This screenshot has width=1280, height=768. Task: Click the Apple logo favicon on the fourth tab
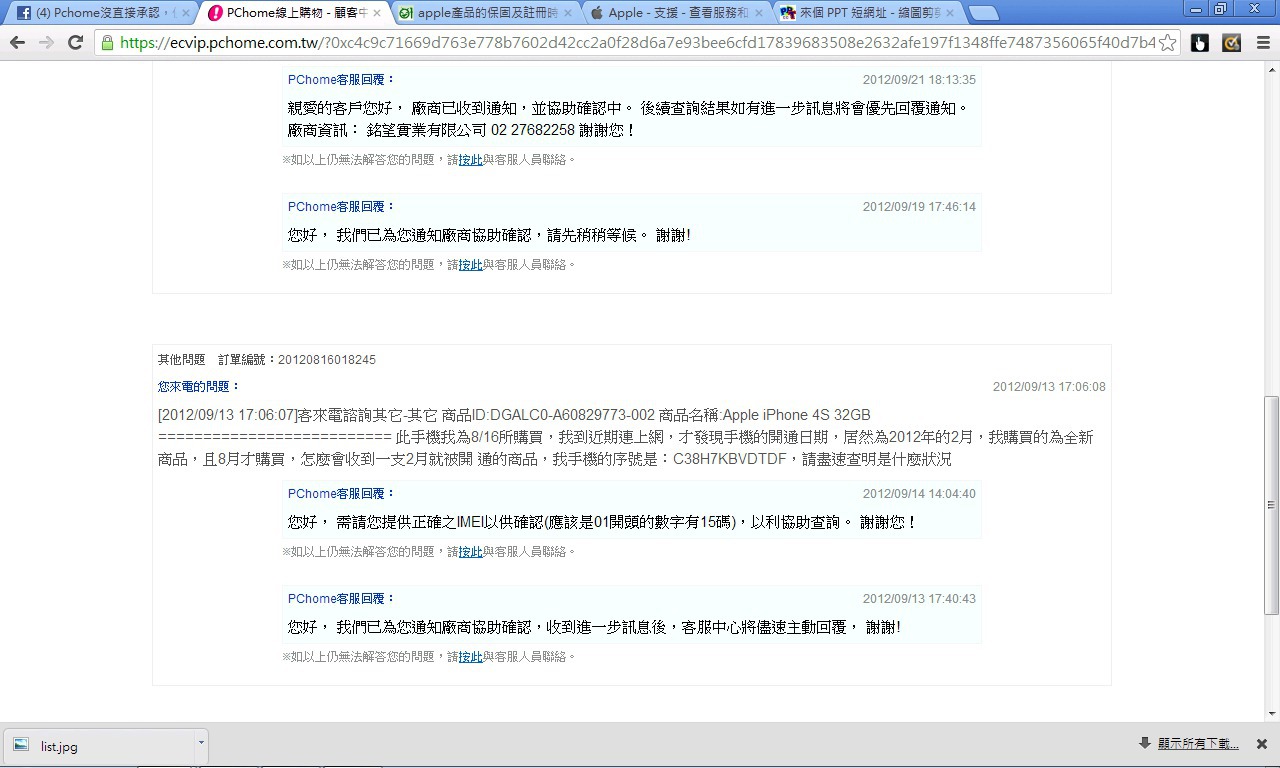pos(597,13)
